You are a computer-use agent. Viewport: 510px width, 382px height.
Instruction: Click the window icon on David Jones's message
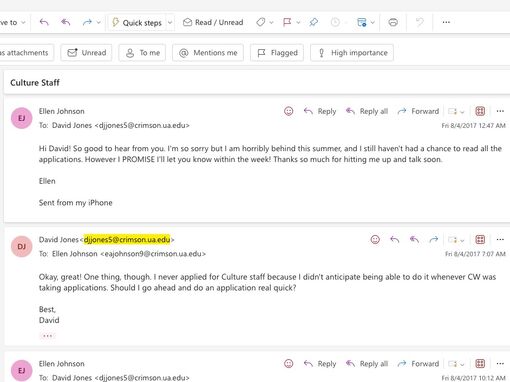point(452,240)
